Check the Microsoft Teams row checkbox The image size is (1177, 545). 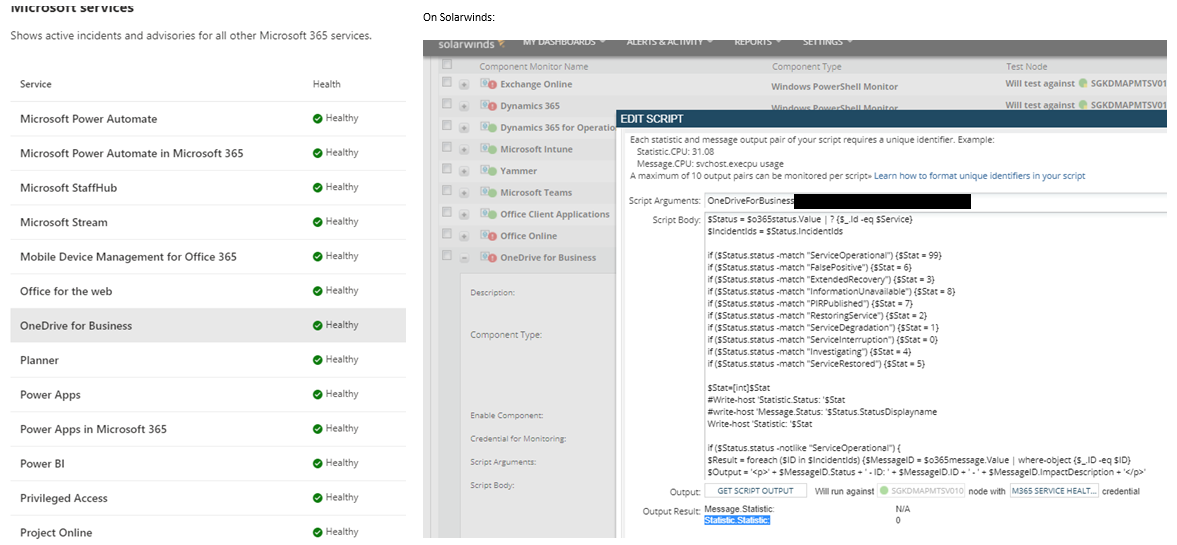(x=447, y=191)
